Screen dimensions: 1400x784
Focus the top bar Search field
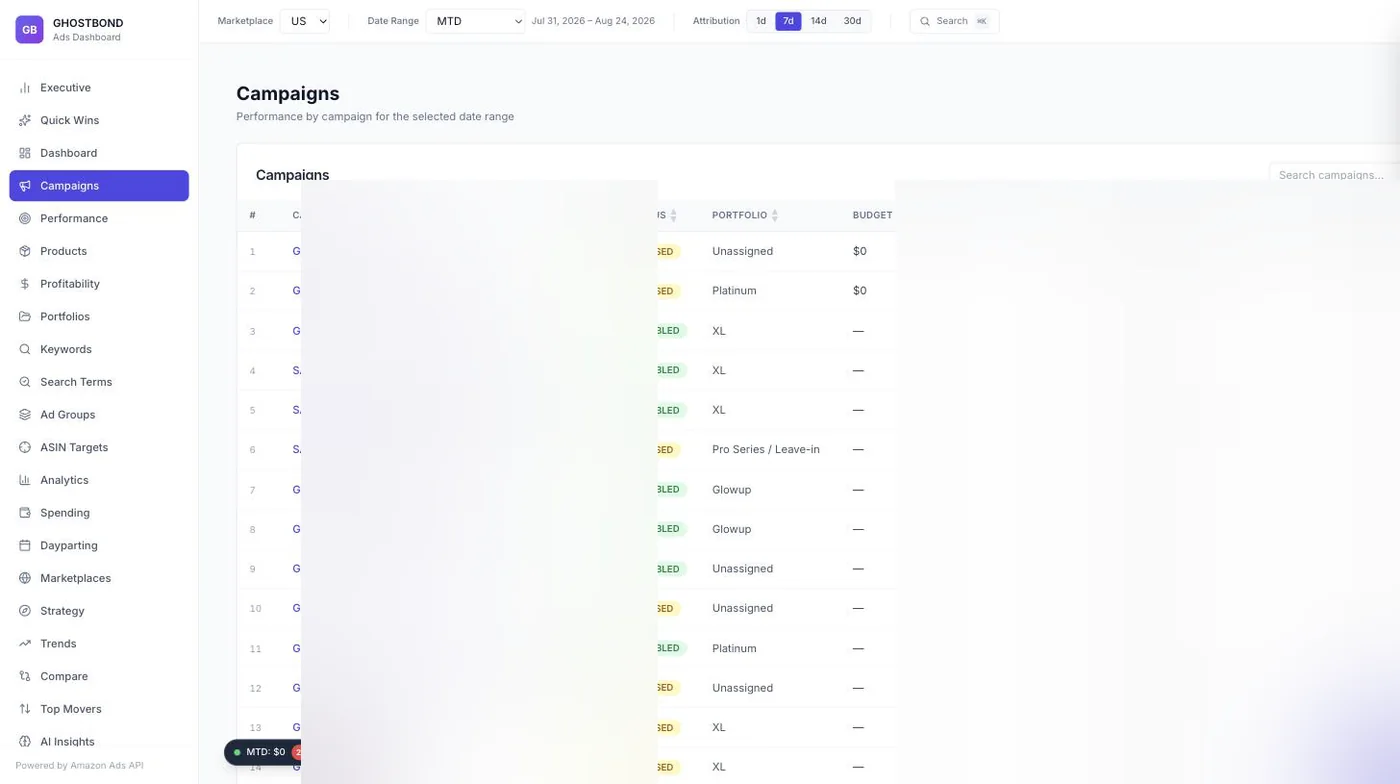[x=954, y=21]
